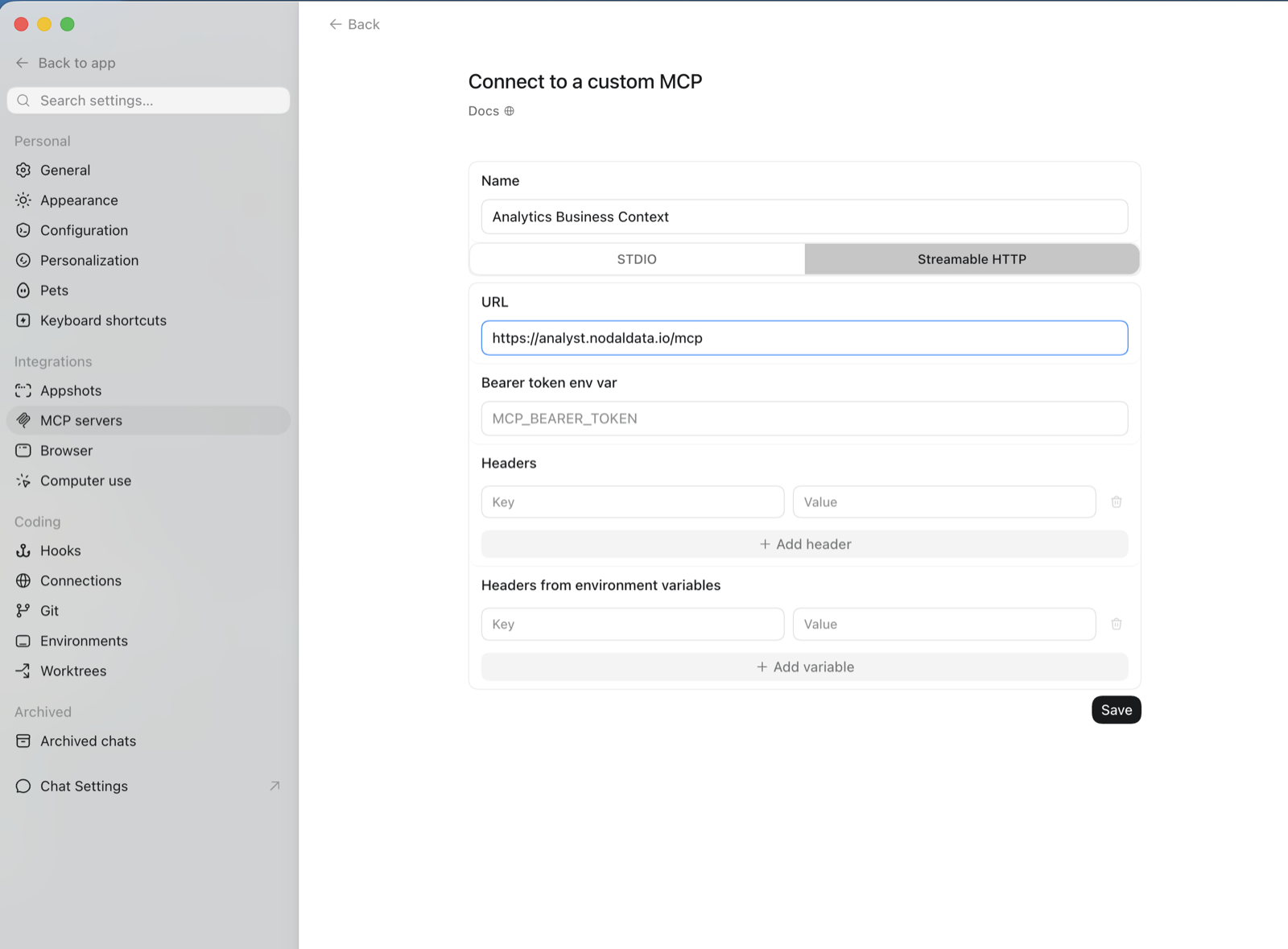Open Keyboard shortcuts settings

[148, 320]
